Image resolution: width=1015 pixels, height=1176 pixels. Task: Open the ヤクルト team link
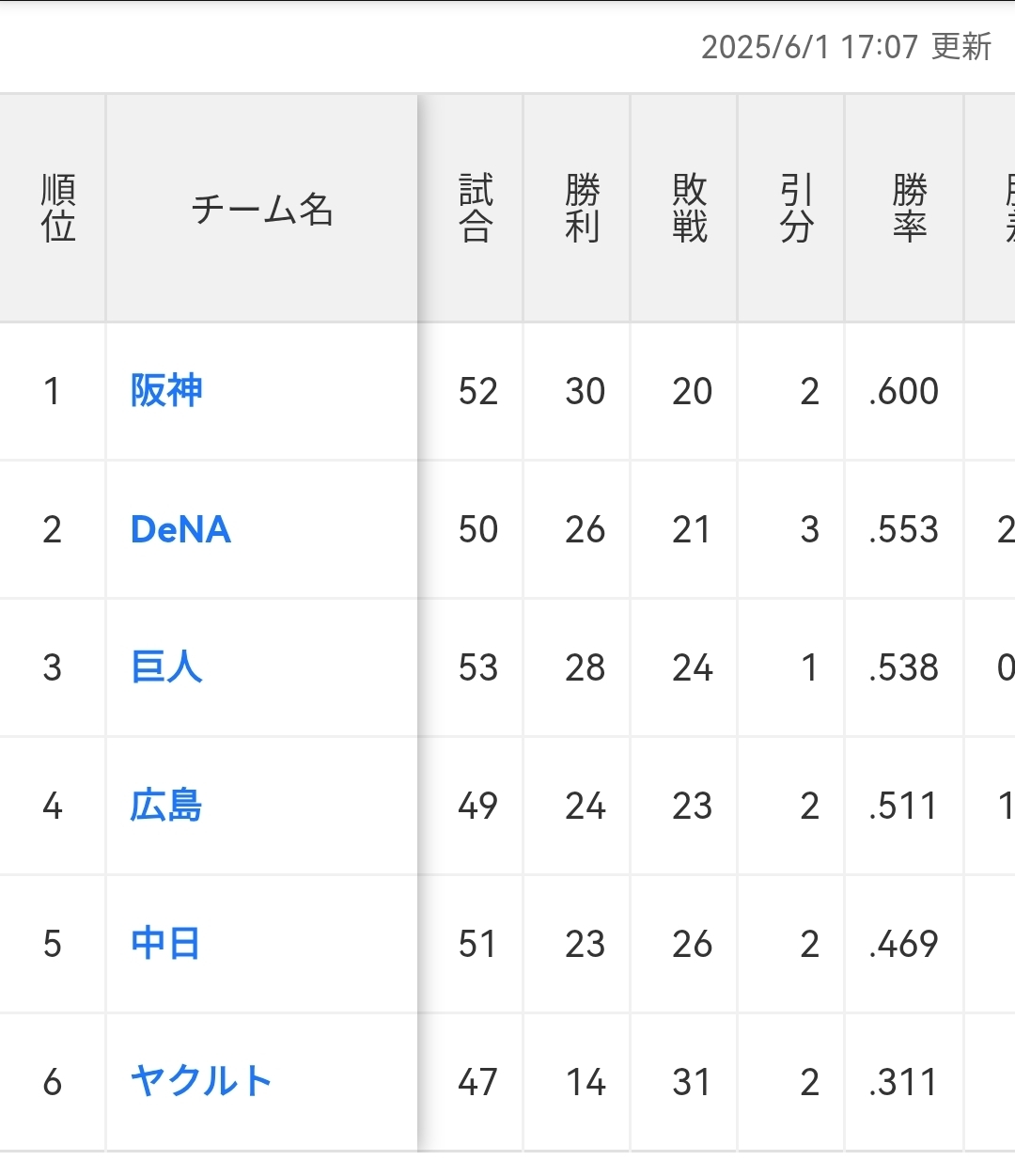click(201, 1082)
